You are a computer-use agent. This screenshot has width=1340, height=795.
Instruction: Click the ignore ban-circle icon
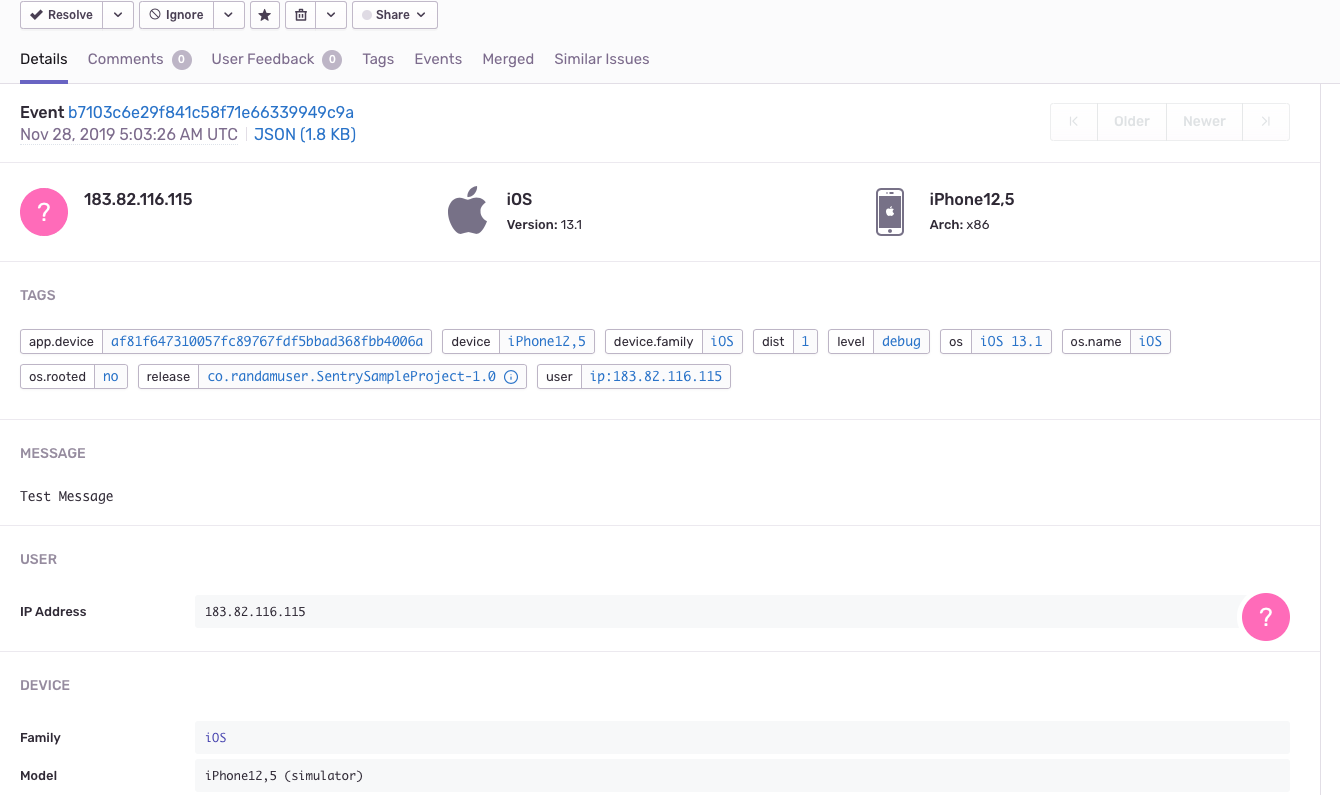click(x=157, y=15)
